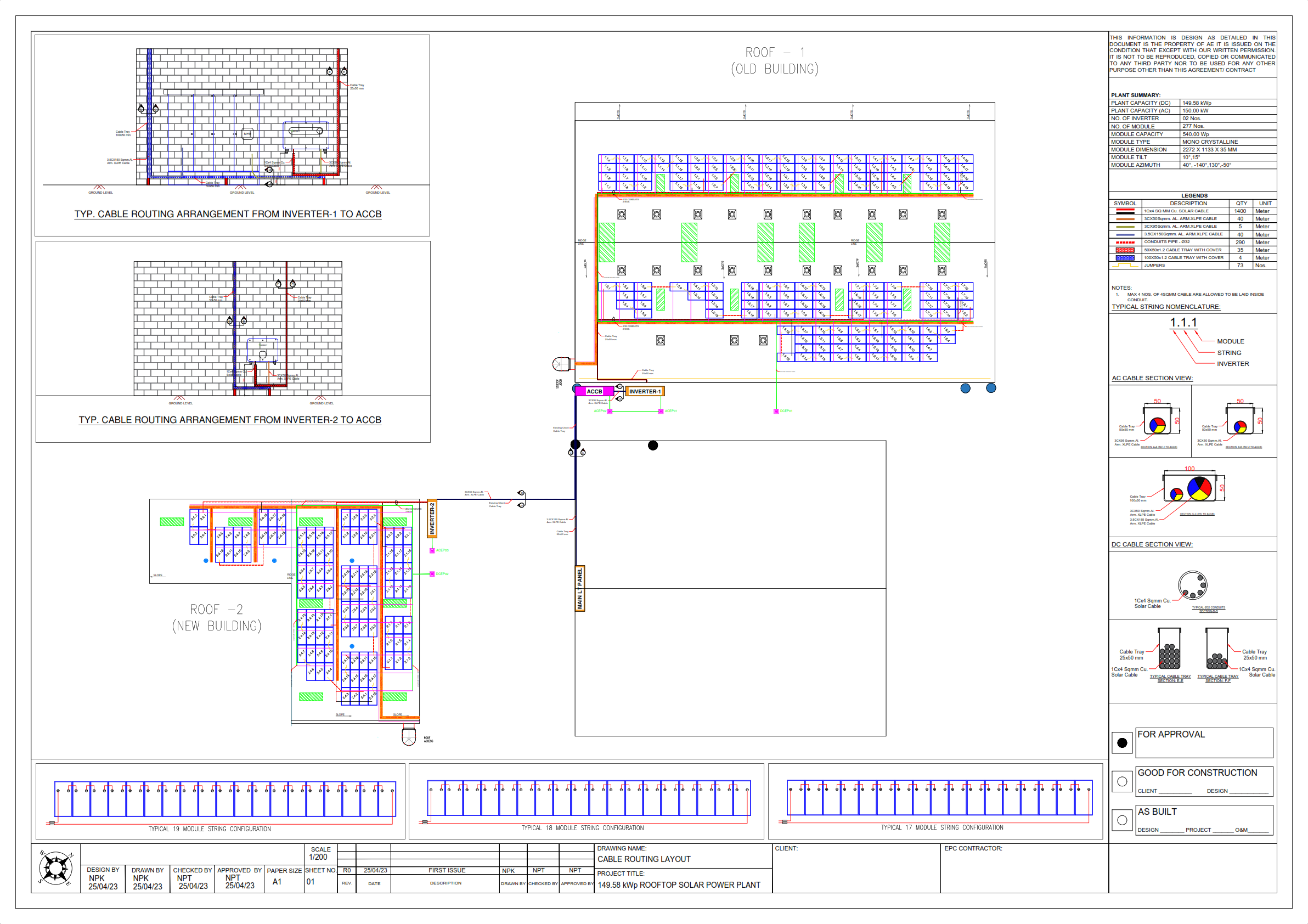Click the ACEP02 earth pit marker

point(610,411)
